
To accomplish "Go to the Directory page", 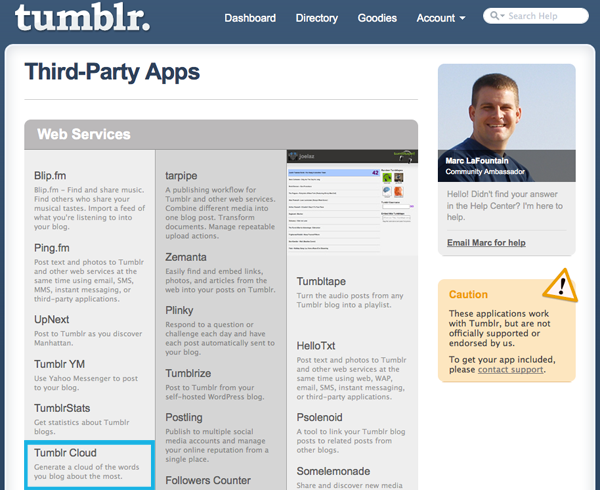I will pos(316,18).
